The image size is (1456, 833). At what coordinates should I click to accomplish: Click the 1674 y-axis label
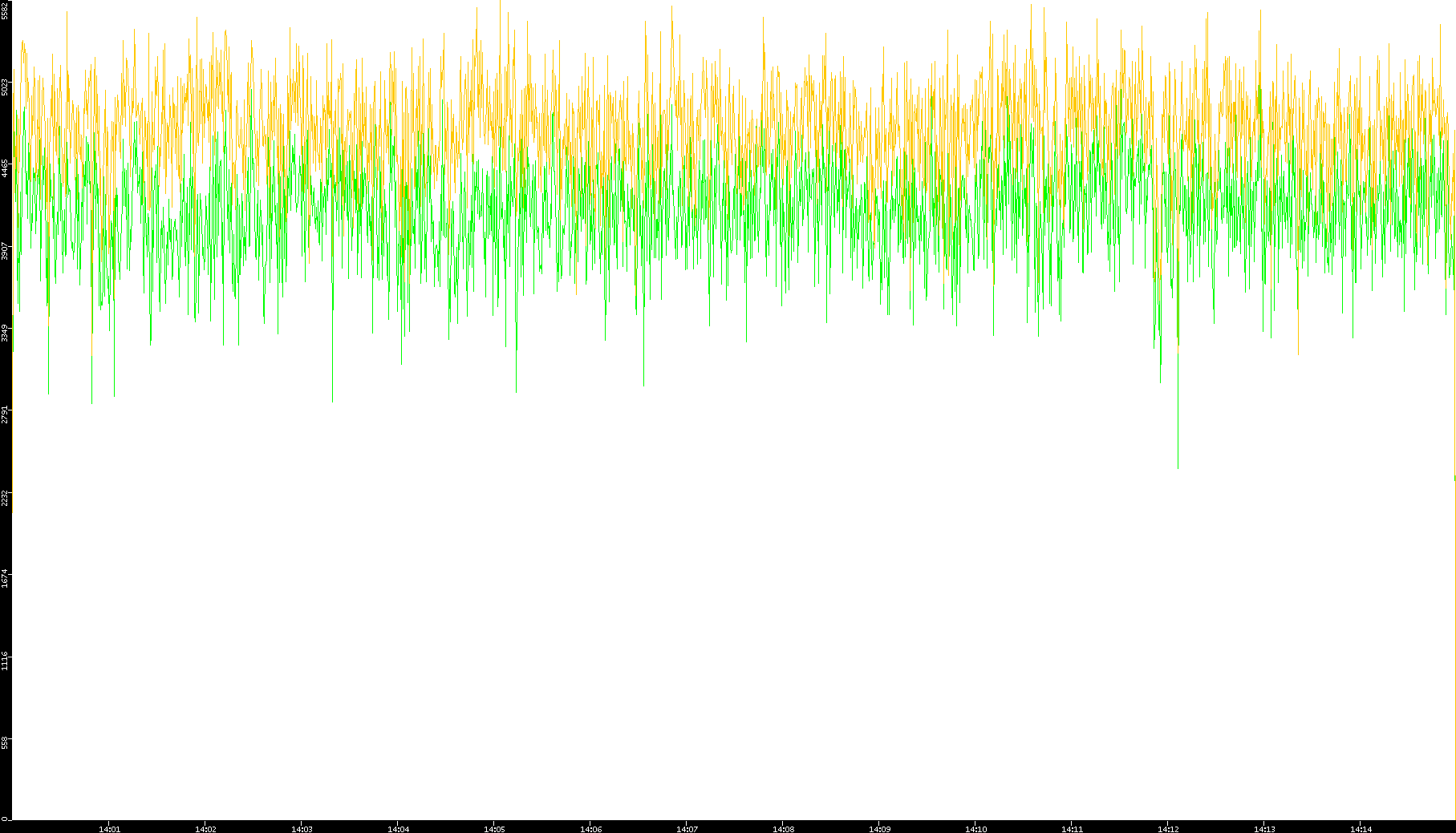(6, 578)
